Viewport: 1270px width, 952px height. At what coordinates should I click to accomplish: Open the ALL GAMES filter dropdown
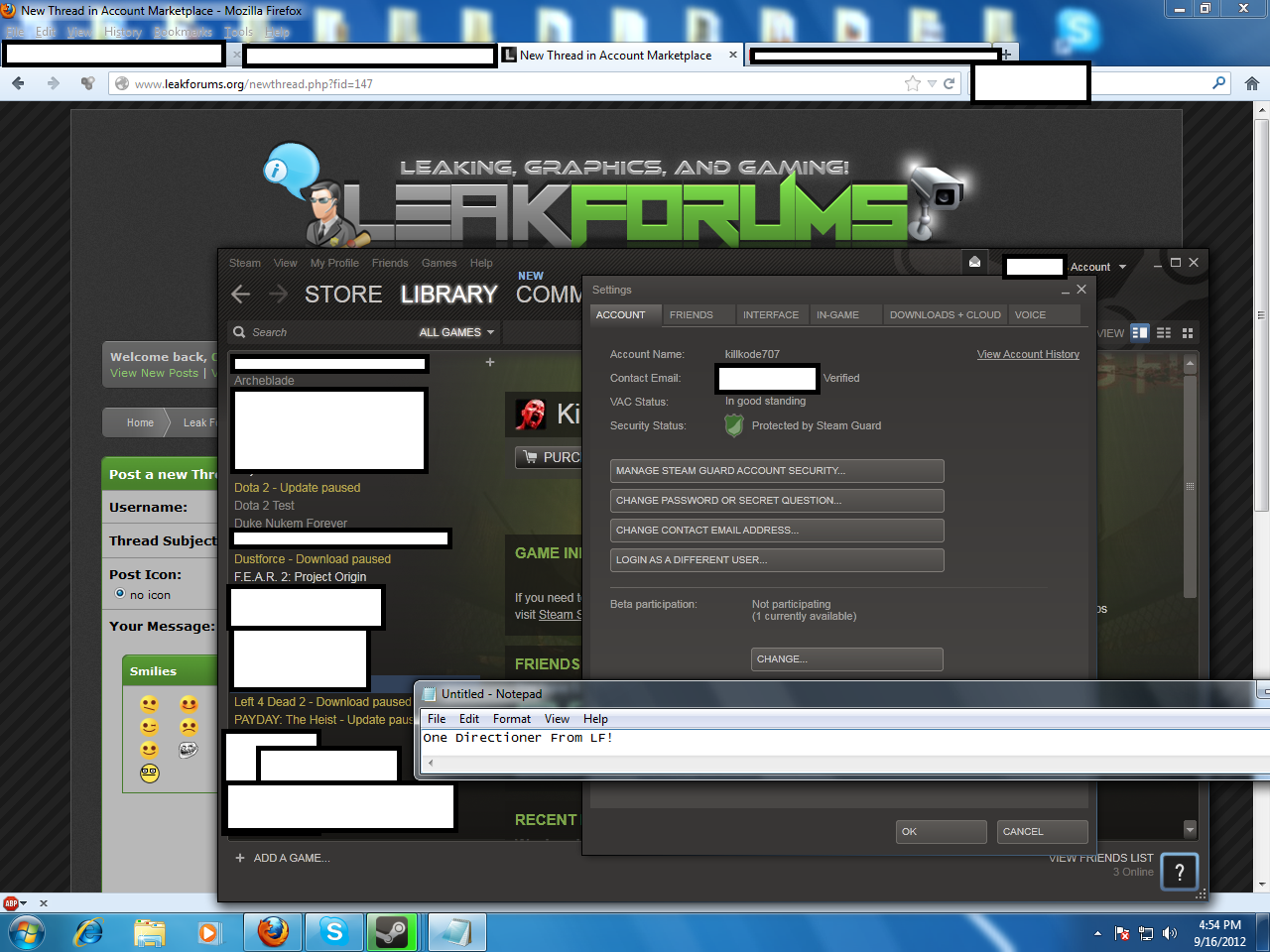click(456, 332)
